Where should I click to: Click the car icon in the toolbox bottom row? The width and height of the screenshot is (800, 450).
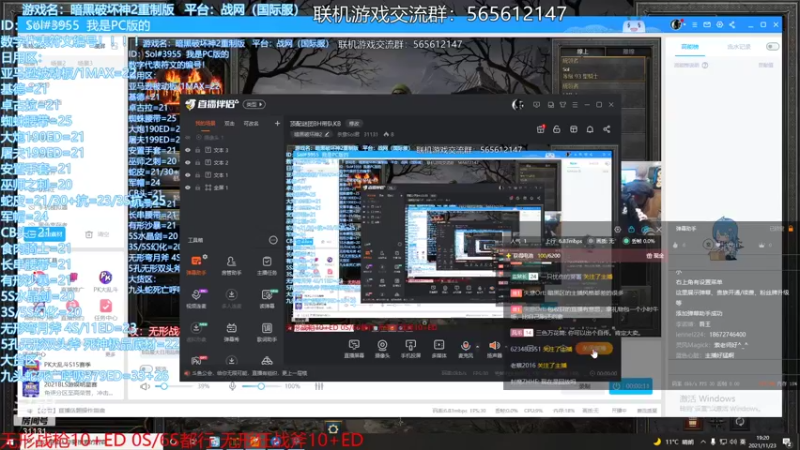pyautogui.click(x=267, y=360)
